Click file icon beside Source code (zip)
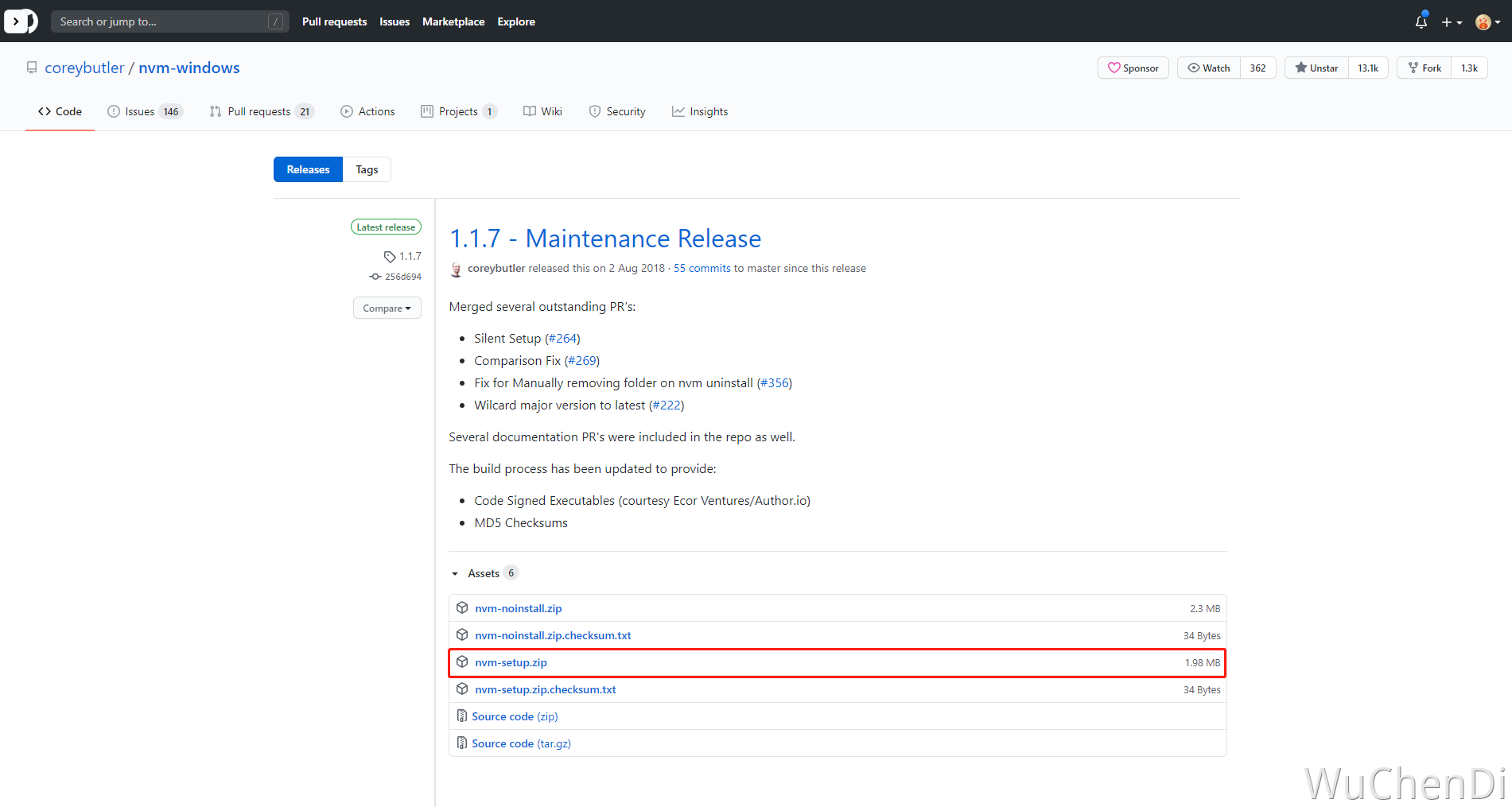Image resolution: width=1512 pixels, height=807 pixels. (462, 716)
